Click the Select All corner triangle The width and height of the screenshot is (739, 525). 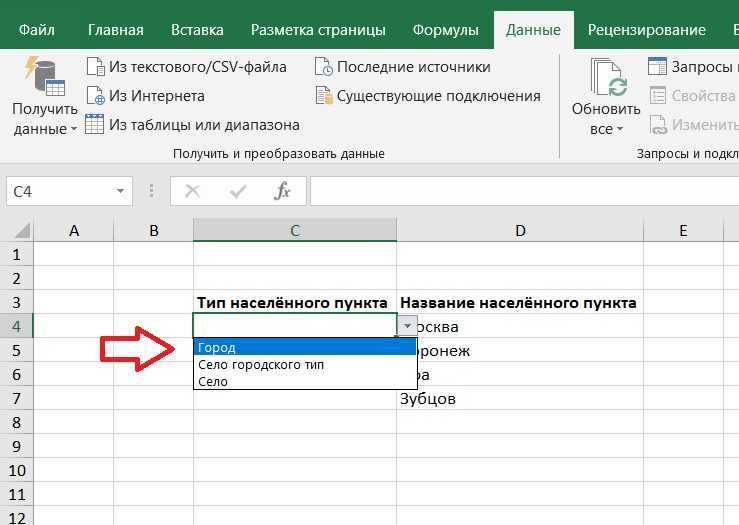22,230
